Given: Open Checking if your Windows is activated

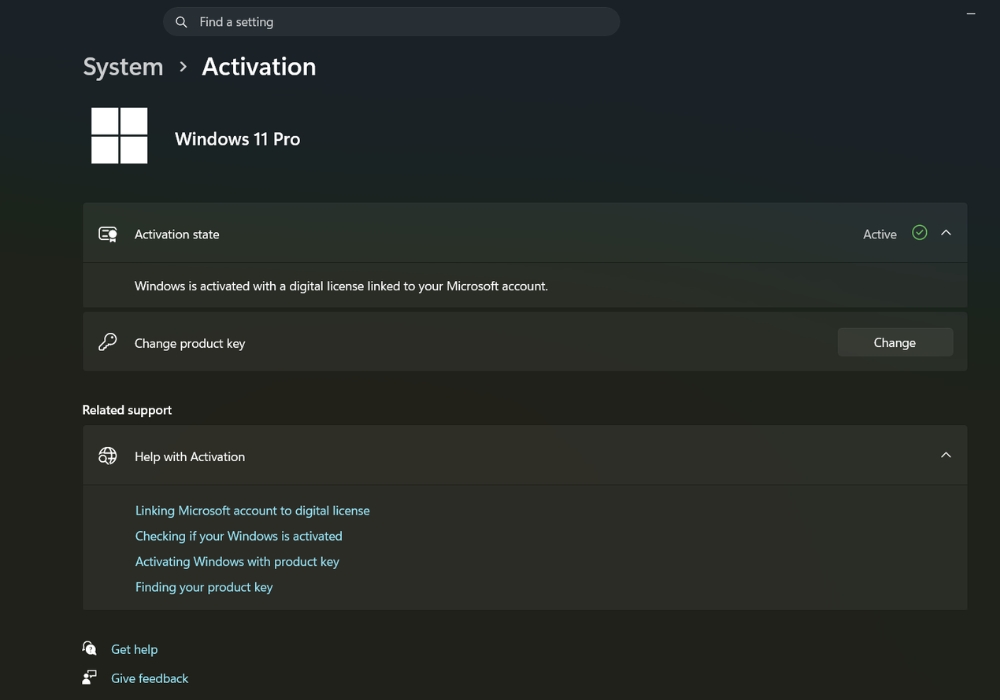Looking at the screenshot, I should pos(239,536).
